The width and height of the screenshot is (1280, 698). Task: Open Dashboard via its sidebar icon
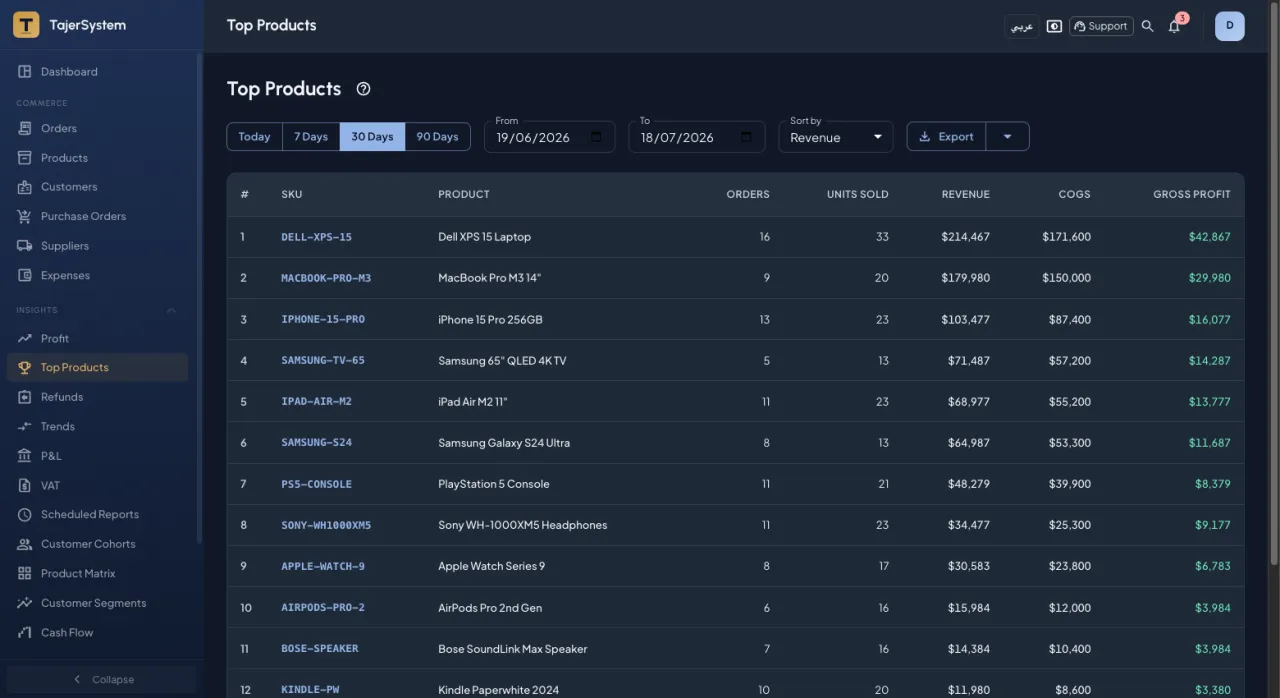click(24, 72)
